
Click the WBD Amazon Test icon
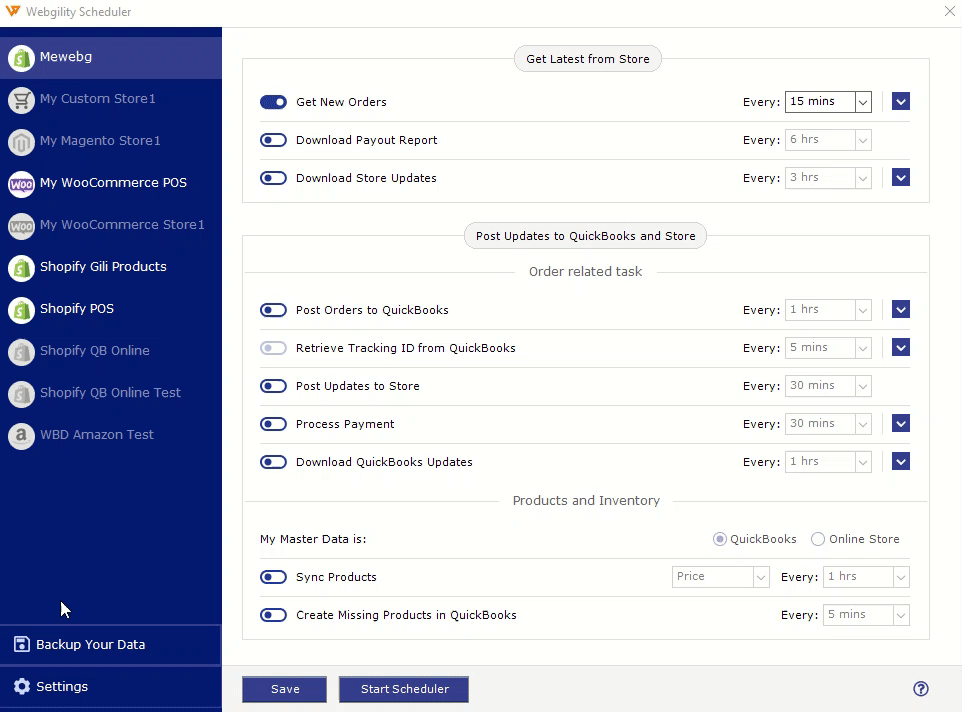21,436
